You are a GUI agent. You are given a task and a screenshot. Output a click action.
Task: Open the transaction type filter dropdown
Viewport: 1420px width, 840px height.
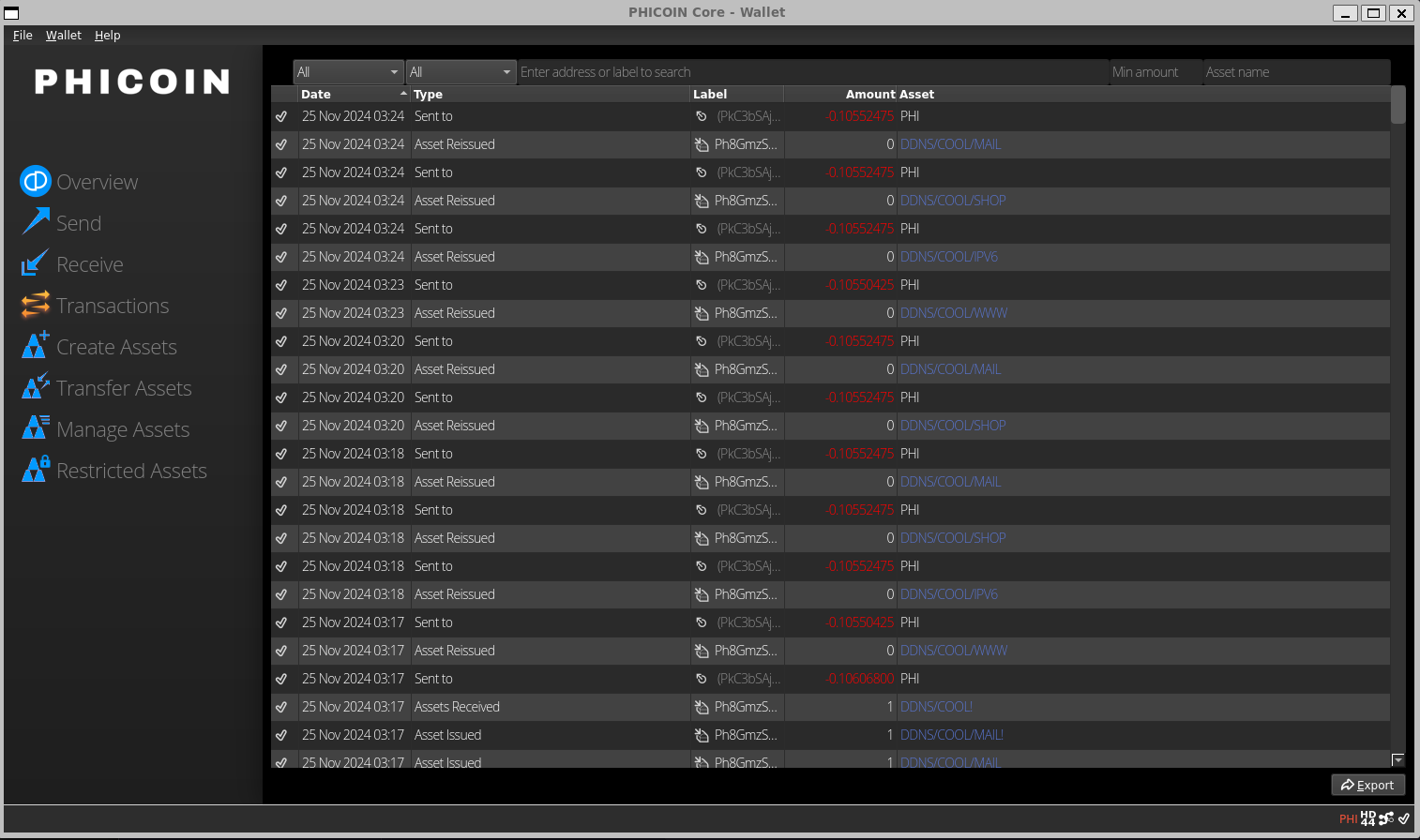pos(461,72)
